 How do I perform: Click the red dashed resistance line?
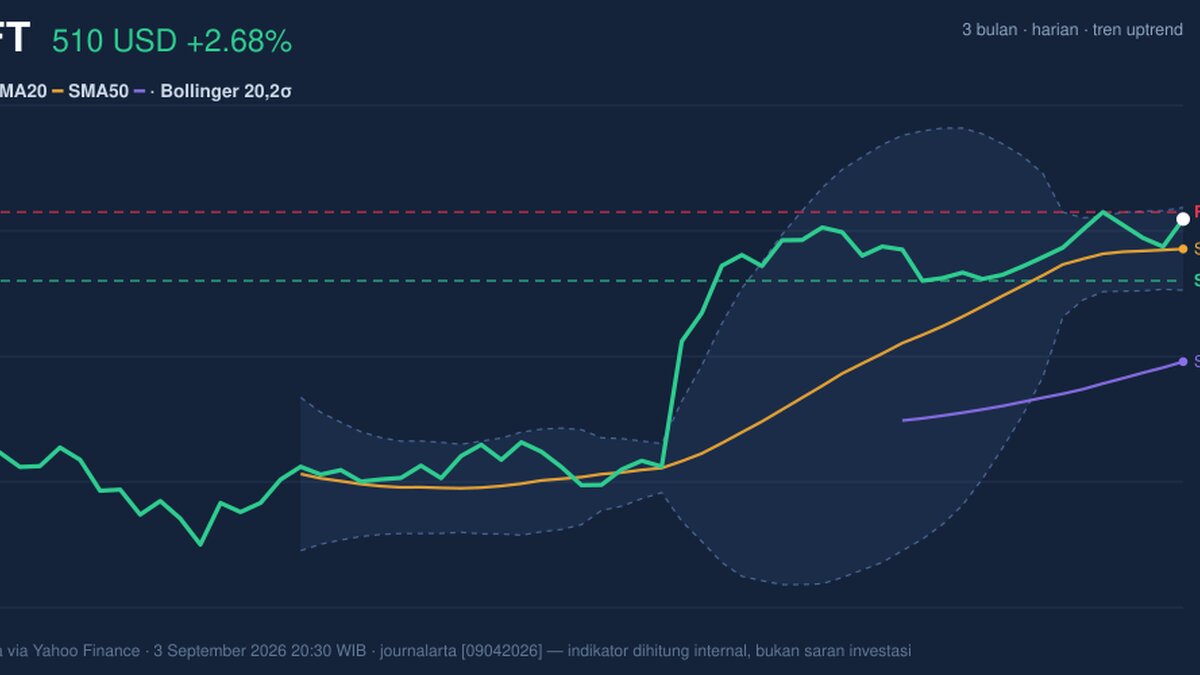coord(590,212)
